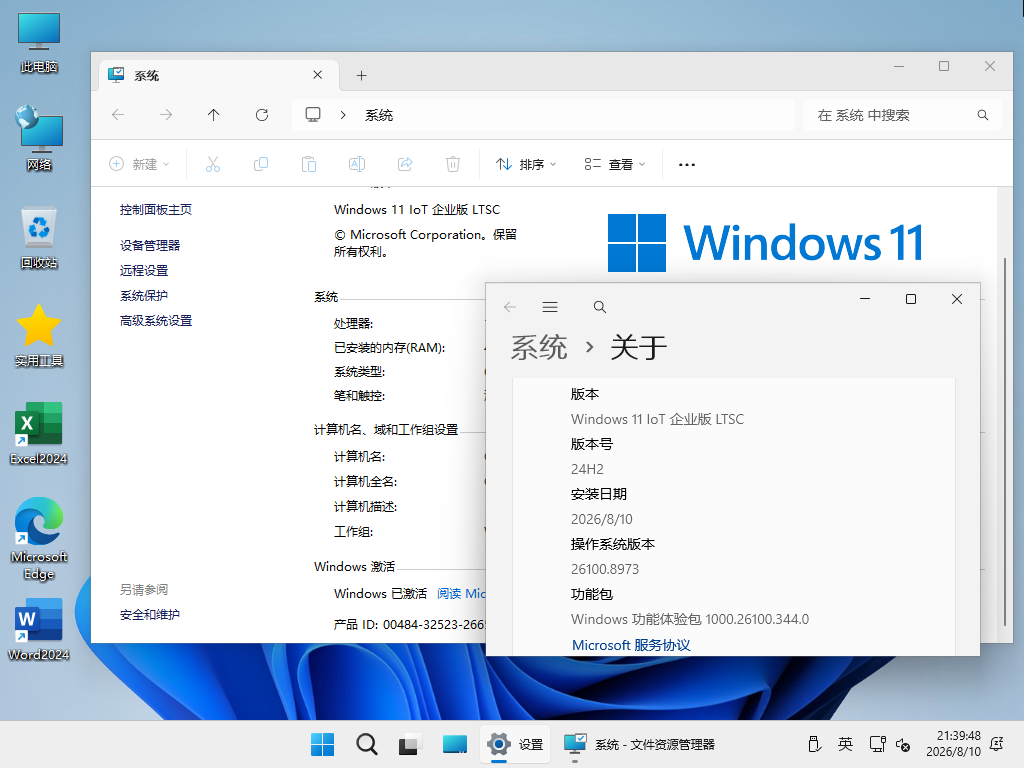Close the 系统 tab
The image size is (1024, 768).
317,74
